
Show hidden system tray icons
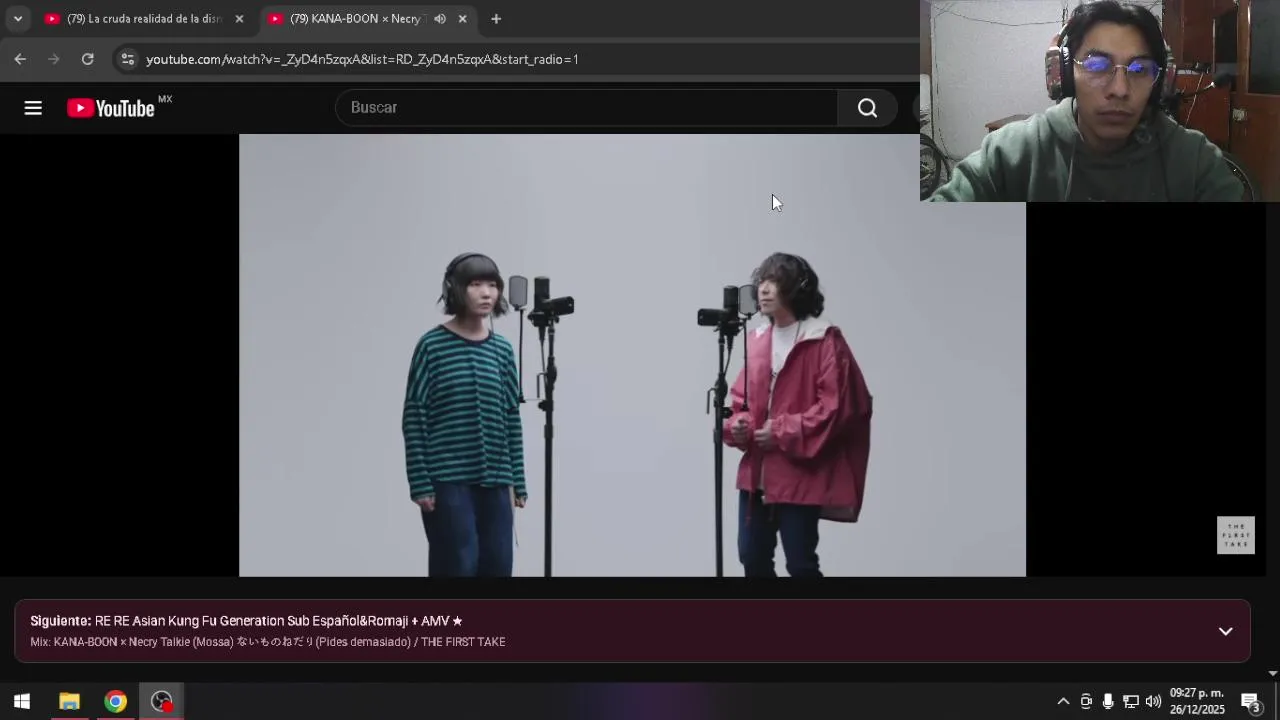pos(1063,701)
